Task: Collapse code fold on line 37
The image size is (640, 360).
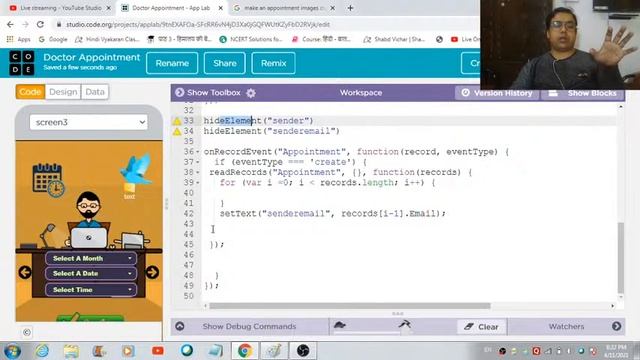Action: coord(198,162)
